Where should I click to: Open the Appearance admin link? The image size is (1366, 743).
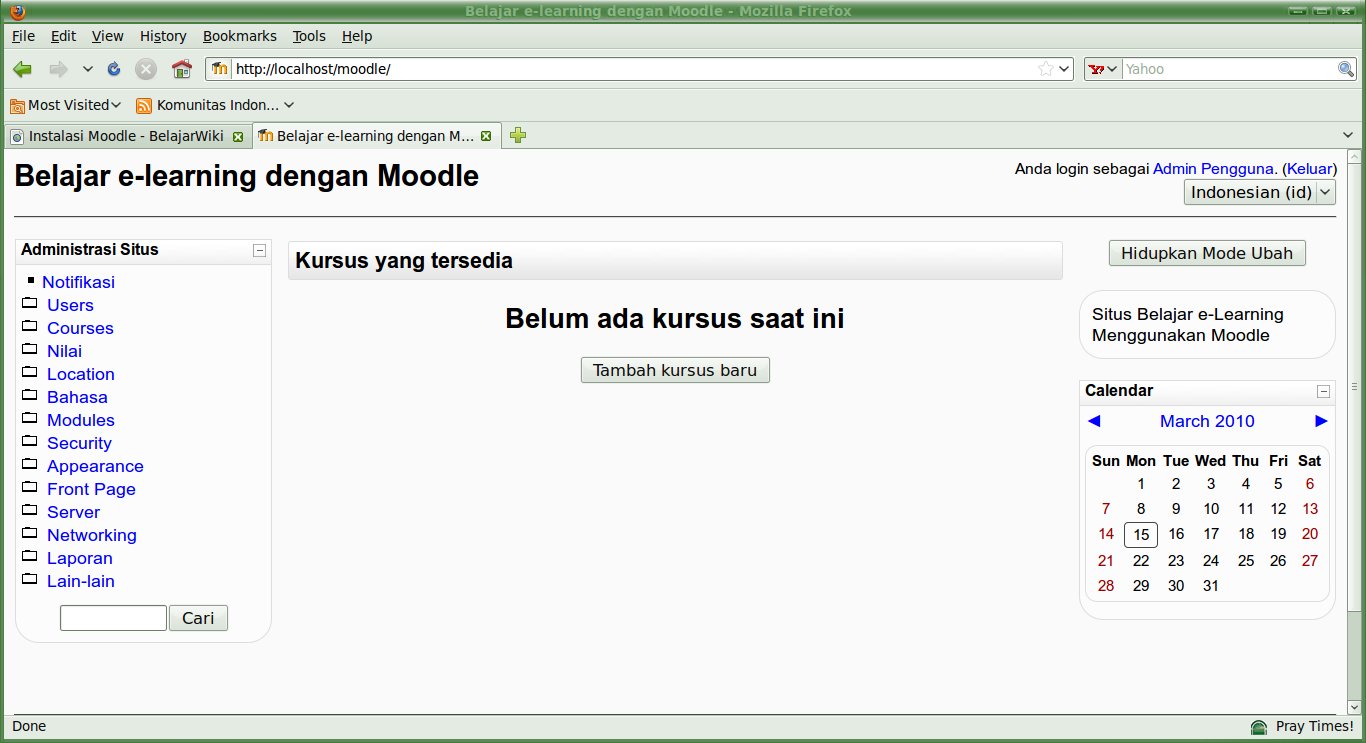point(95,466)
